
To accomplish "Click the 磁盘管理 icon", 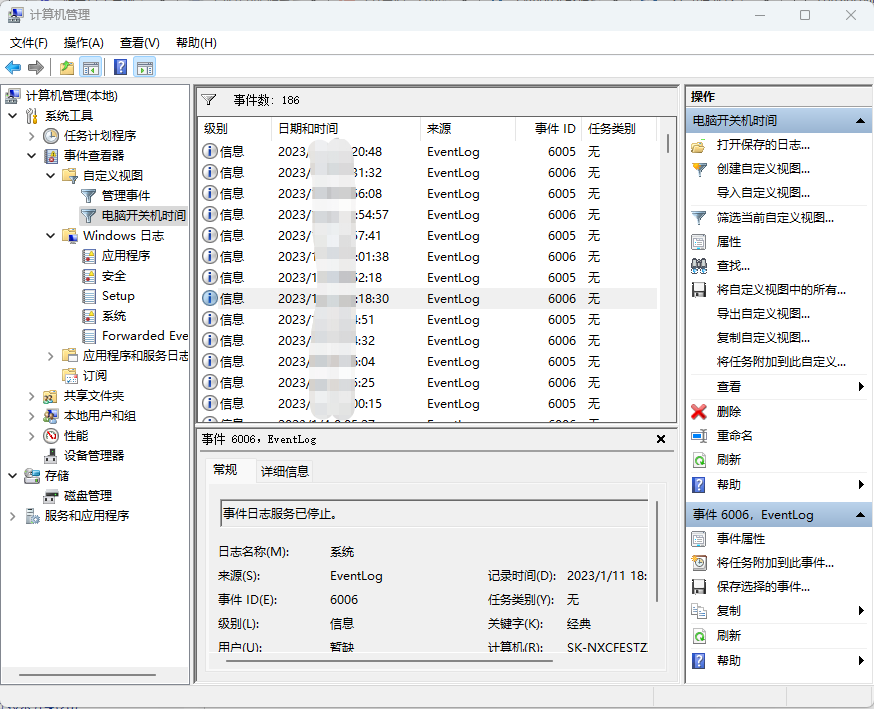I will click(x=51, y=496).
